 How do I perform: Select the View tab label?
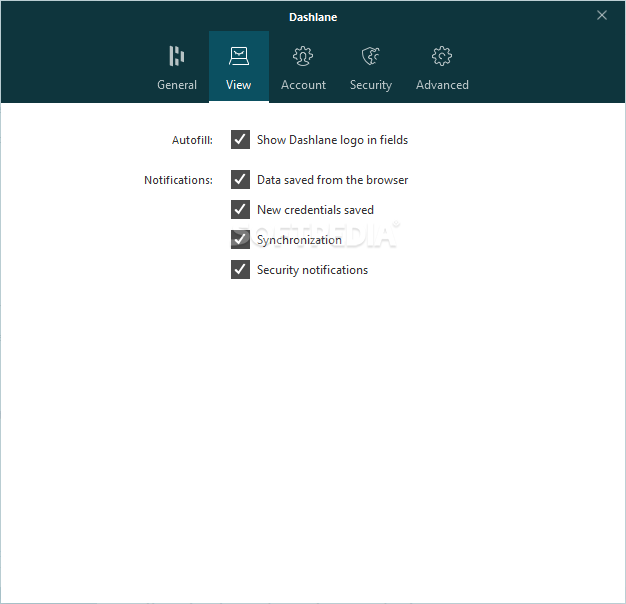coord(238,85)
